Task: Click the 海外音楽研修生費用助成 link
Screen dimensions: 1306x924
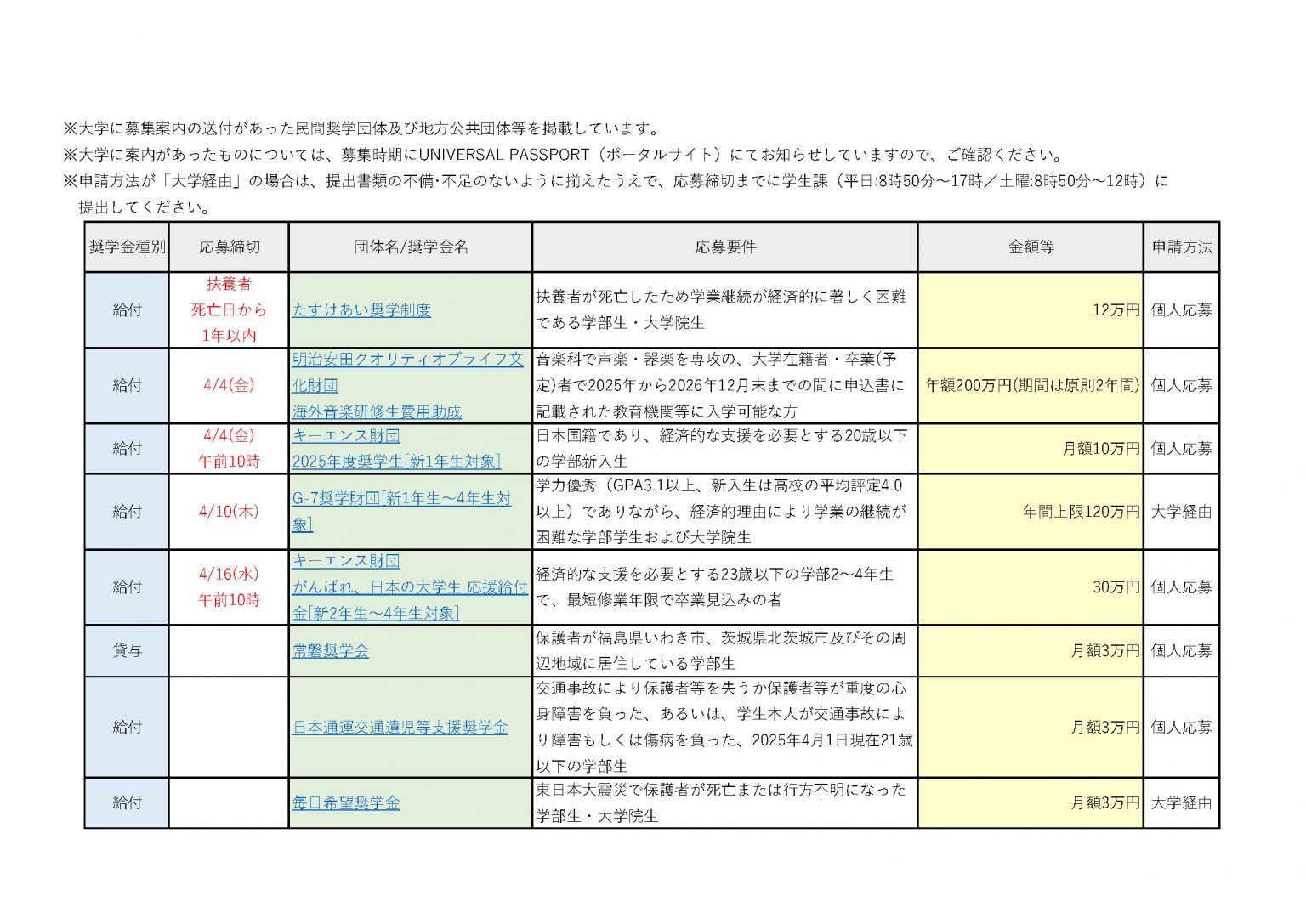Action: click(377, 412)
